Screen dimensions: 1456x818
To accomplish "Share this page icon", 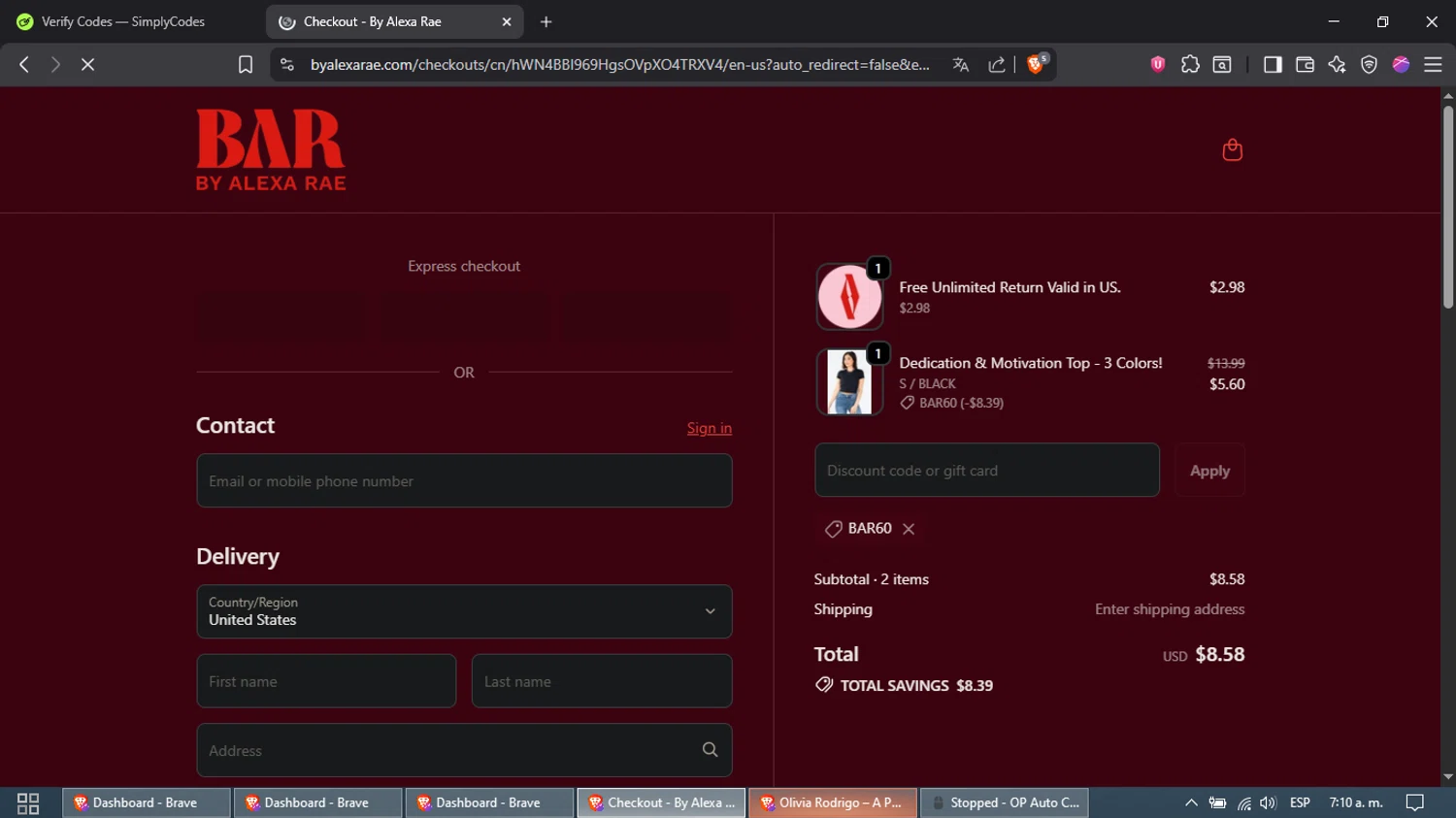I will (x=997, y=64).
